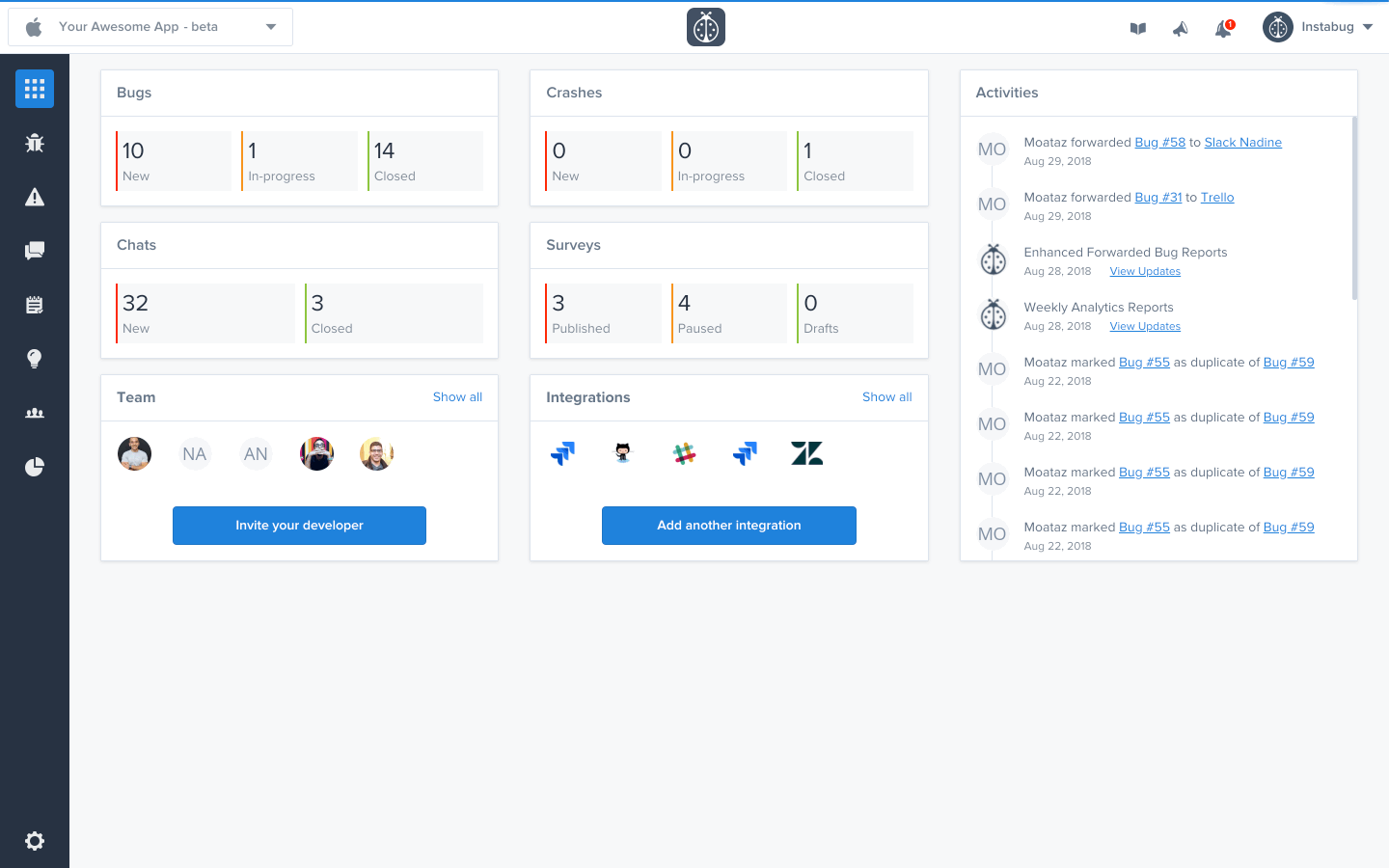View Updates for Enhanced Forwarded Bug Reports
Screen dimensions: 1389x868
coord(1145,272)
